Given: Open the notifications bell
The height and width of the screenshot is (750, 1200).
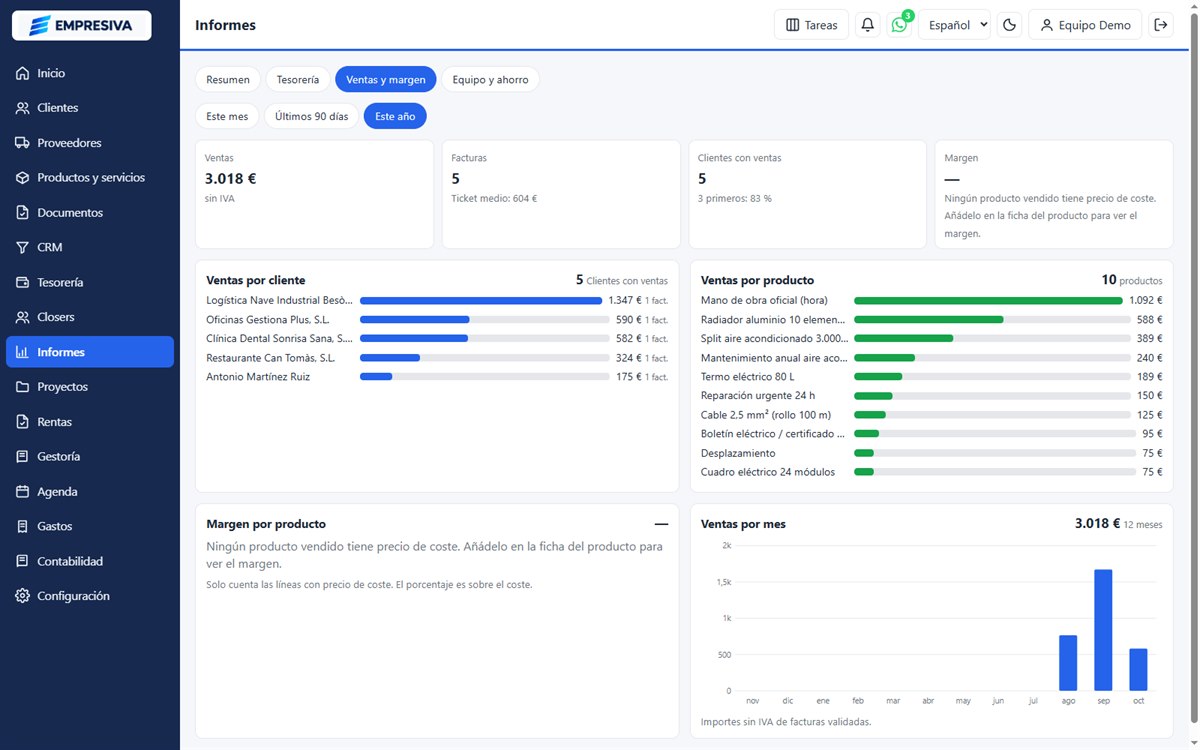Looking at the screenshot, I should pos(868,25).
